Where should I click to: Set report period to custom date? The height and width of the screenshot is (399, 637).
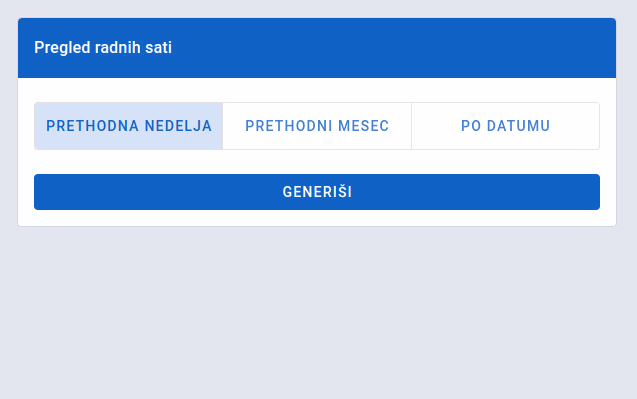pos(505,126)
